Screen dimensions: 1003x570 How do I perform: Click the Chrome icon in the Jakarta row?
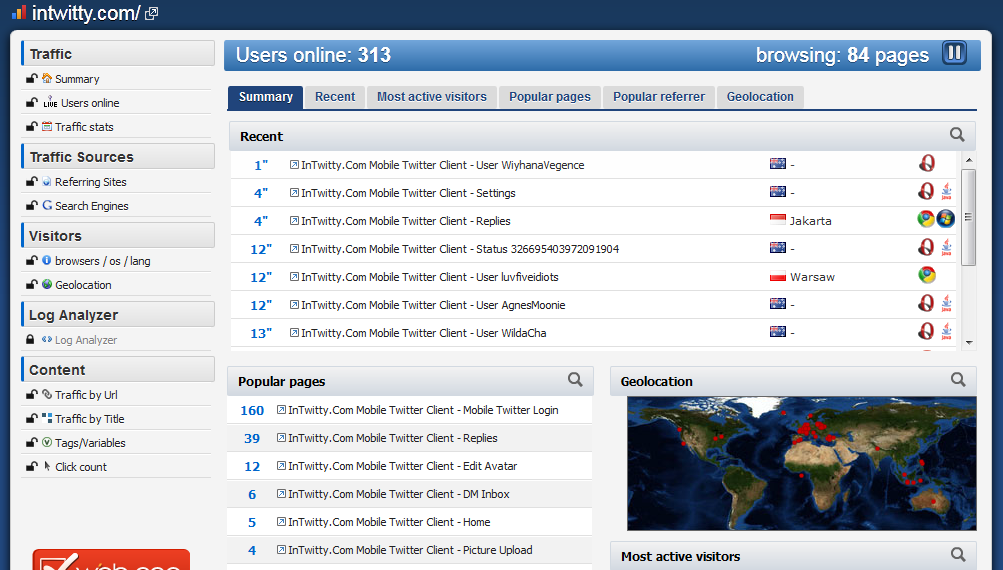[x=926, y=219]
